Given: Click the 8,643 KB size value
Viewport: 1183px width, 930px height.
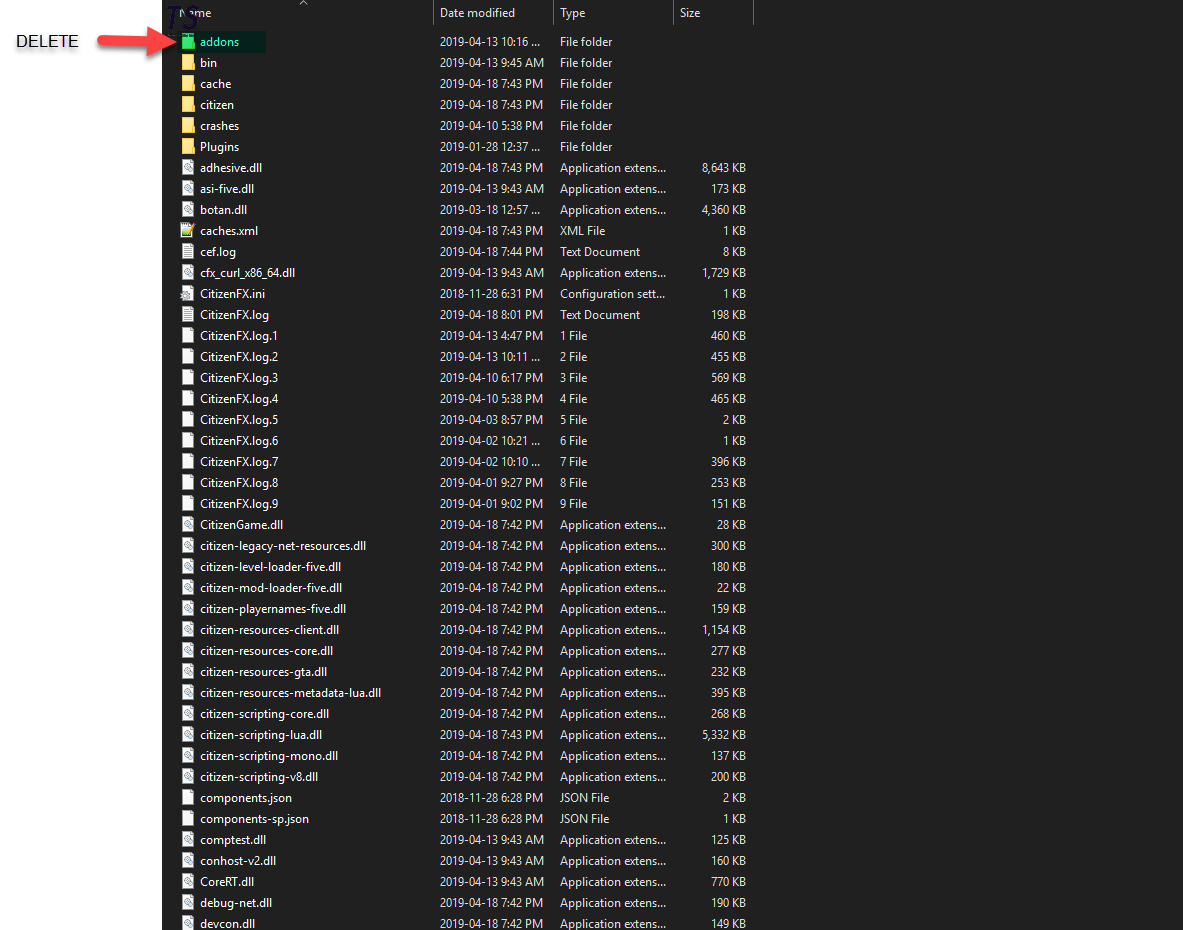Looking at the screenshot, I should tap(724, 167).
